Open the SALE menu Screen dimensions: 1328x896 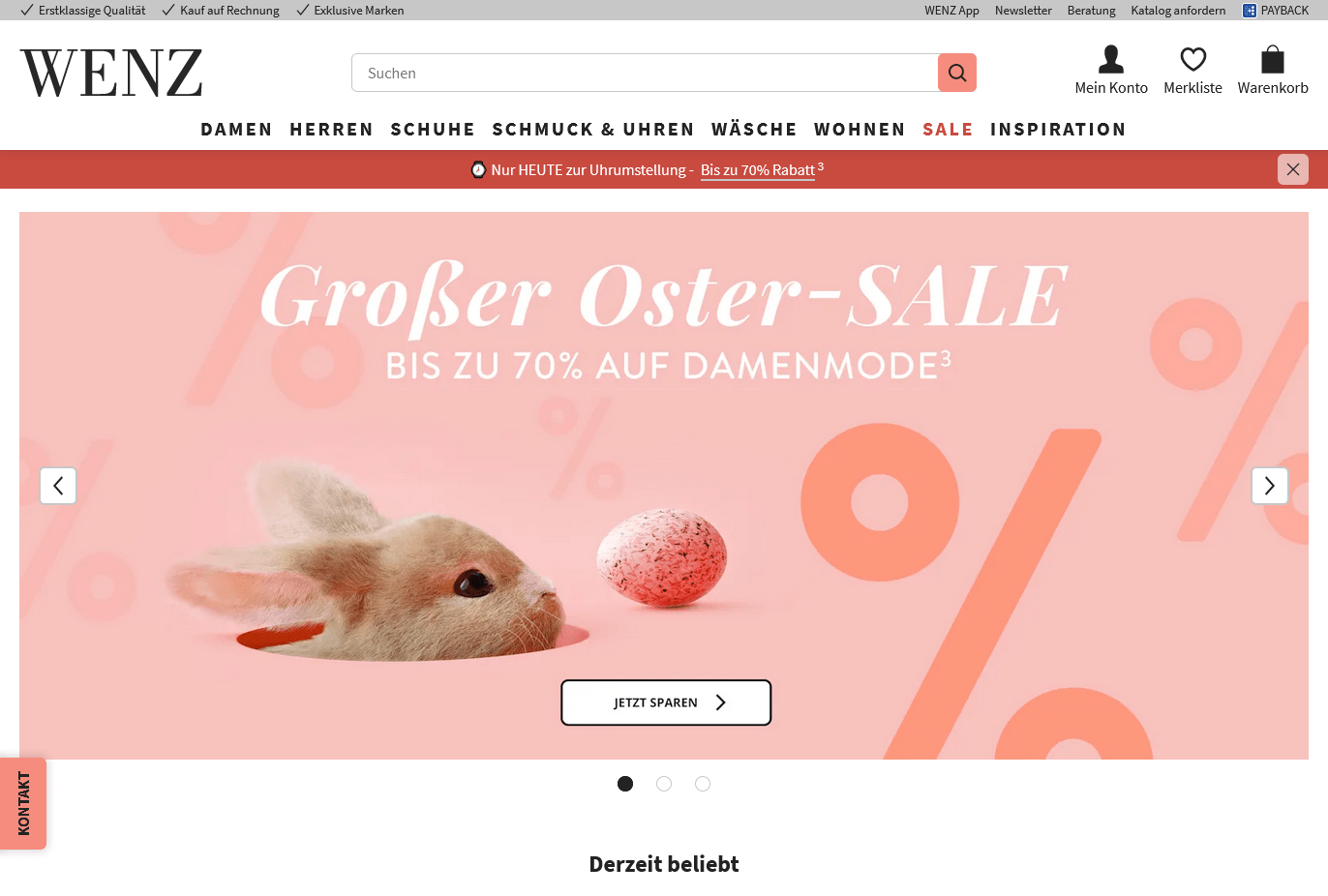948,130
